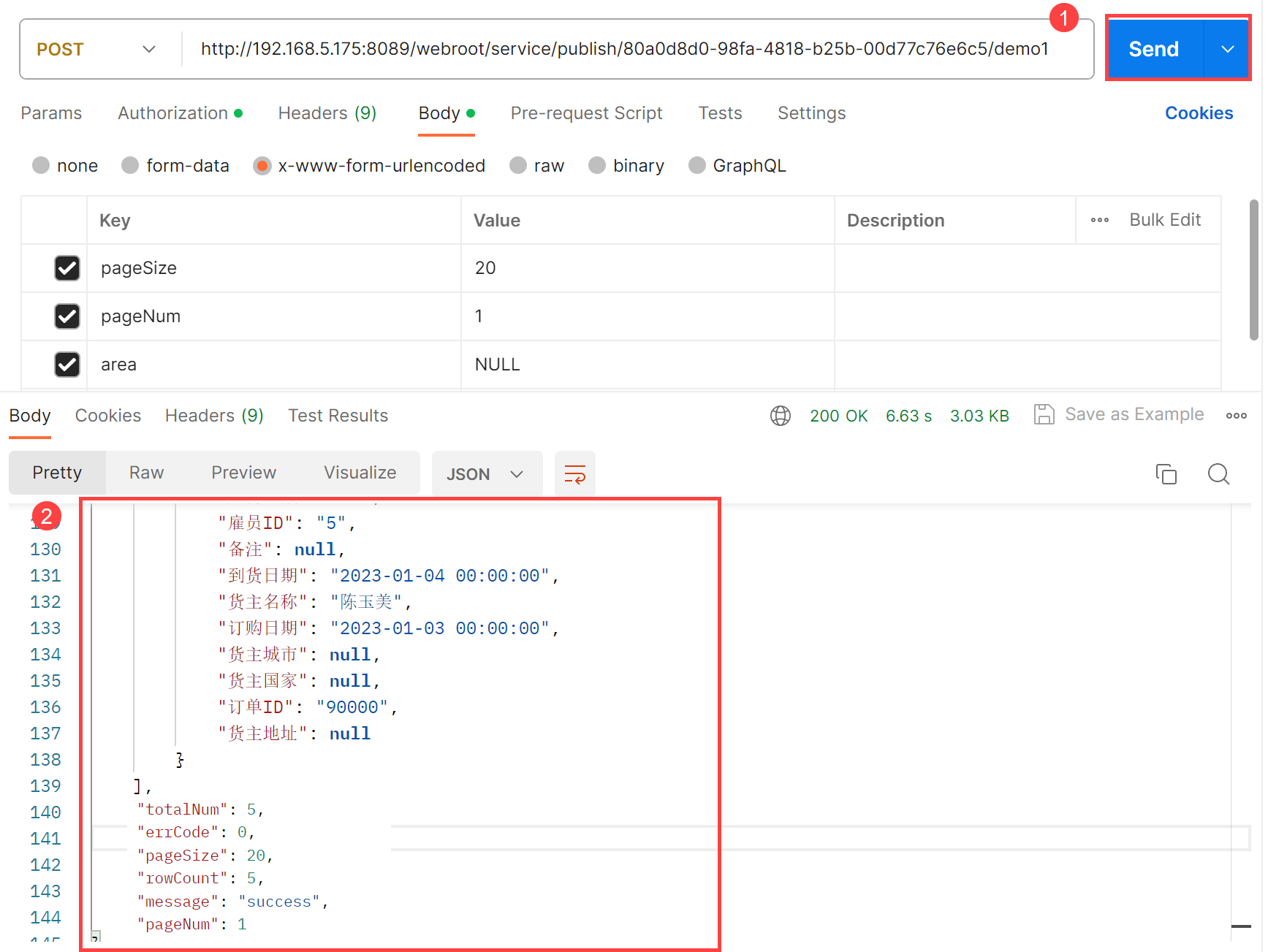This screenshot has width=1268, height=952.
Task: Uncheck the pageNum parameter checkbox
Action: click(67, 316)
